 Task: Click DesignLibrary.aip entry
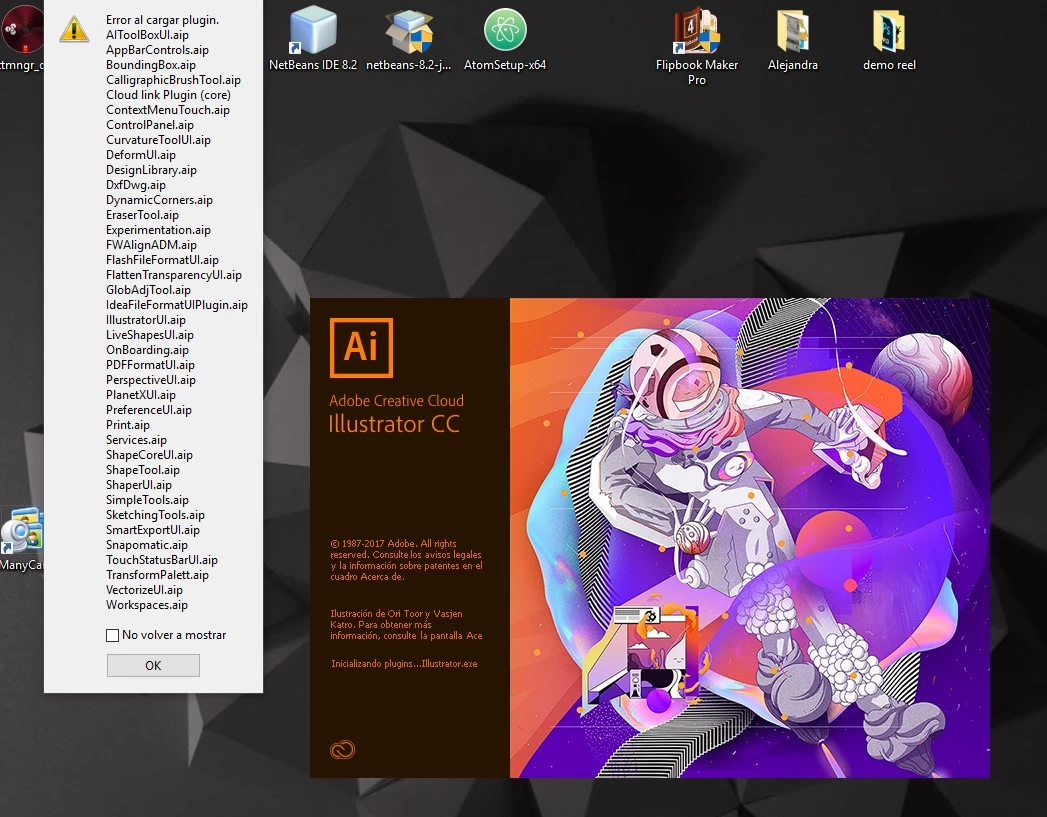(x=151, y=170)
